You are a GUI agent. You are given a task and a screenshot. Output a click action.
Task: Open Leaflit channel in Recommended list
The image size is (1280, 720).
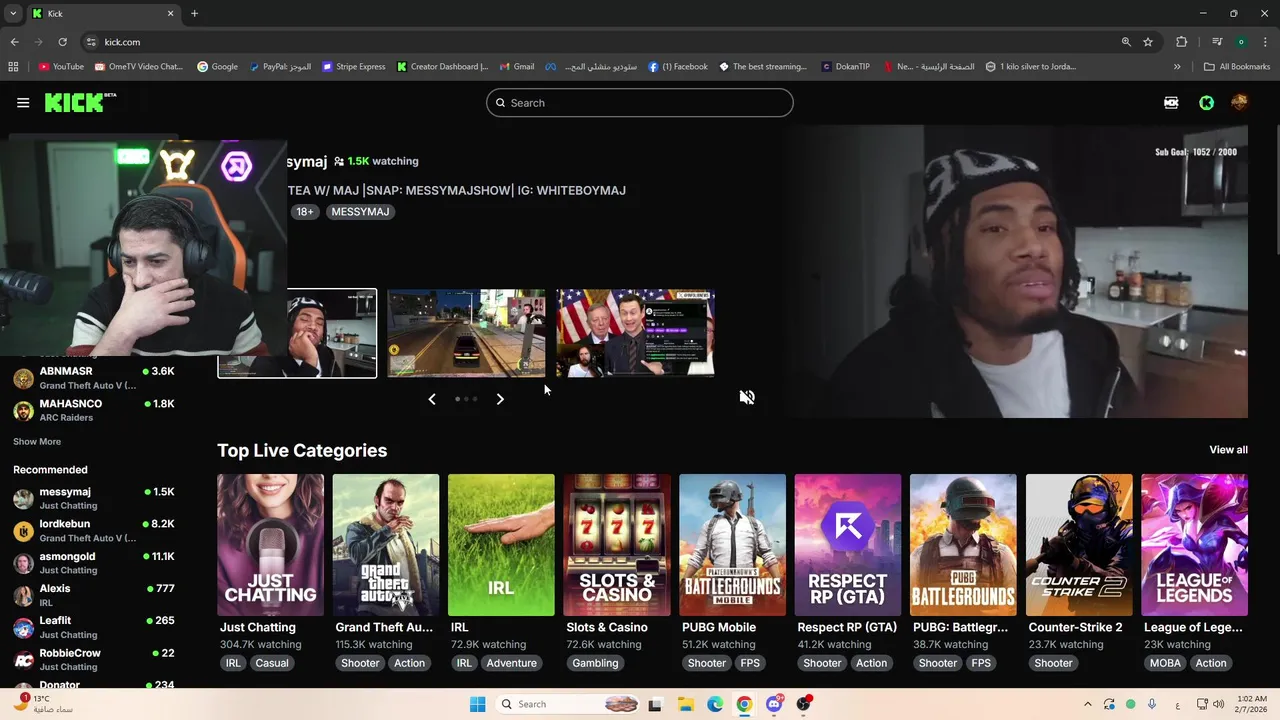(x=94, y=627)
